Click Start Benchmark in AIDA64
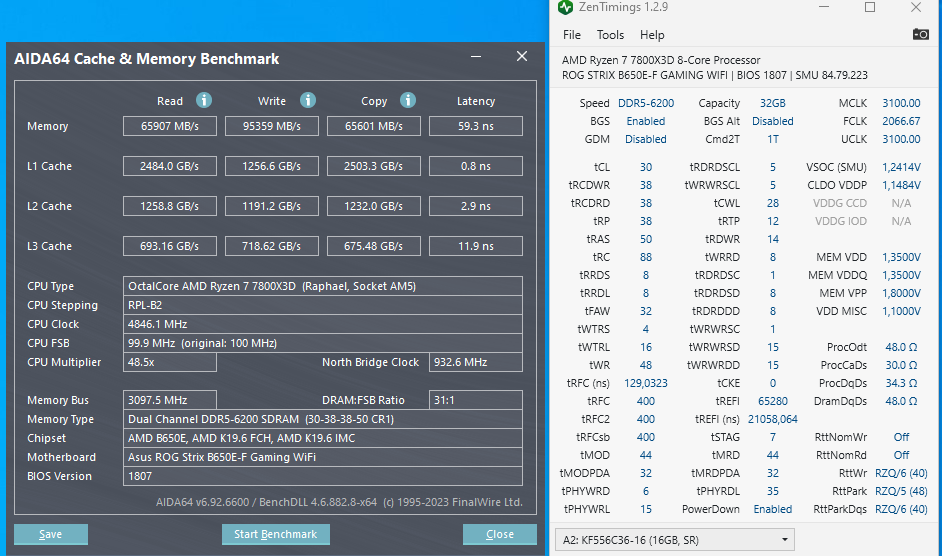This screenshot has width=942, height=556. point(275,534)
